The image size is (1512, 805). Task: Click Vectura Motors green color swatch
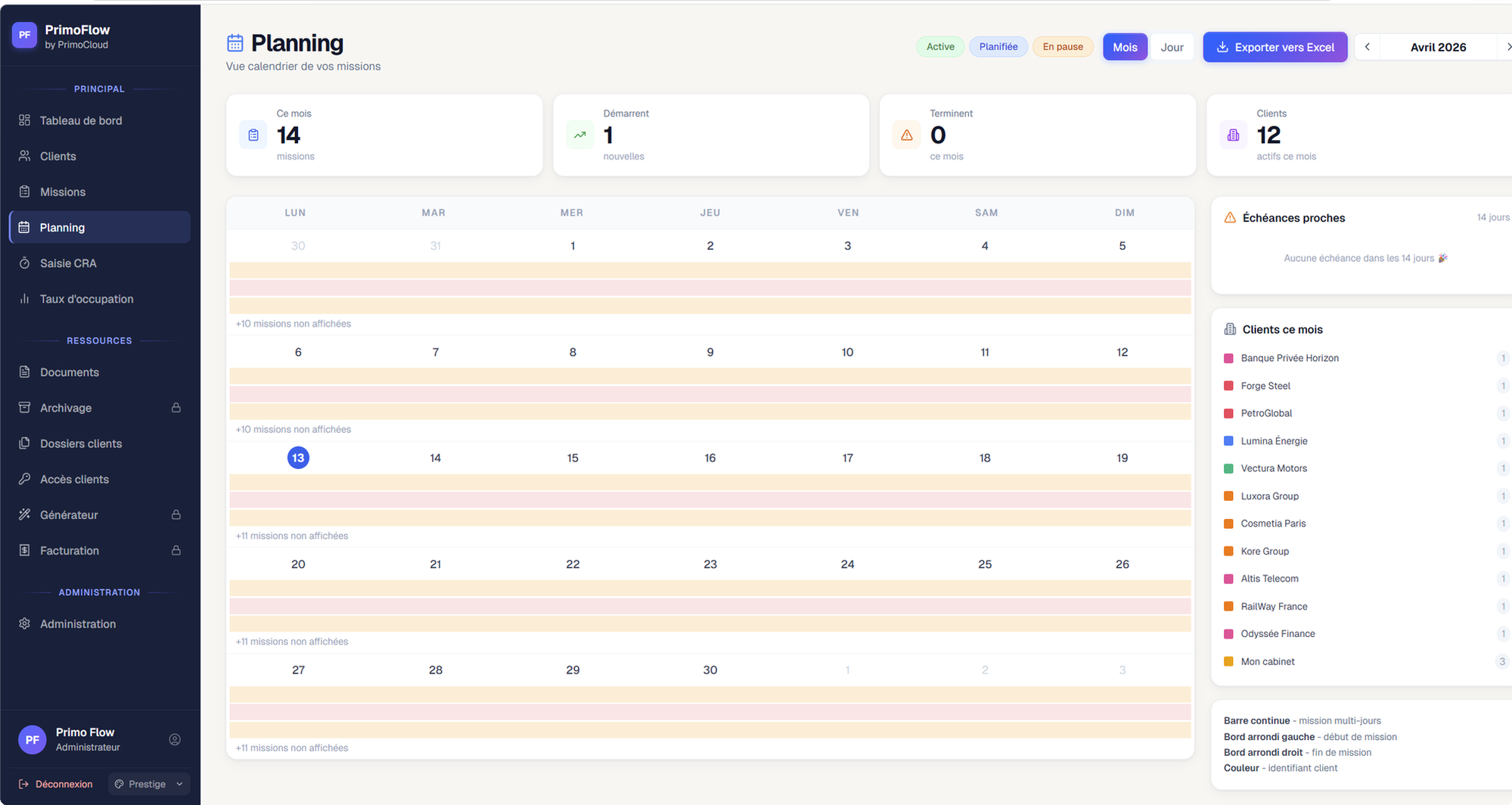[1228, 468]
